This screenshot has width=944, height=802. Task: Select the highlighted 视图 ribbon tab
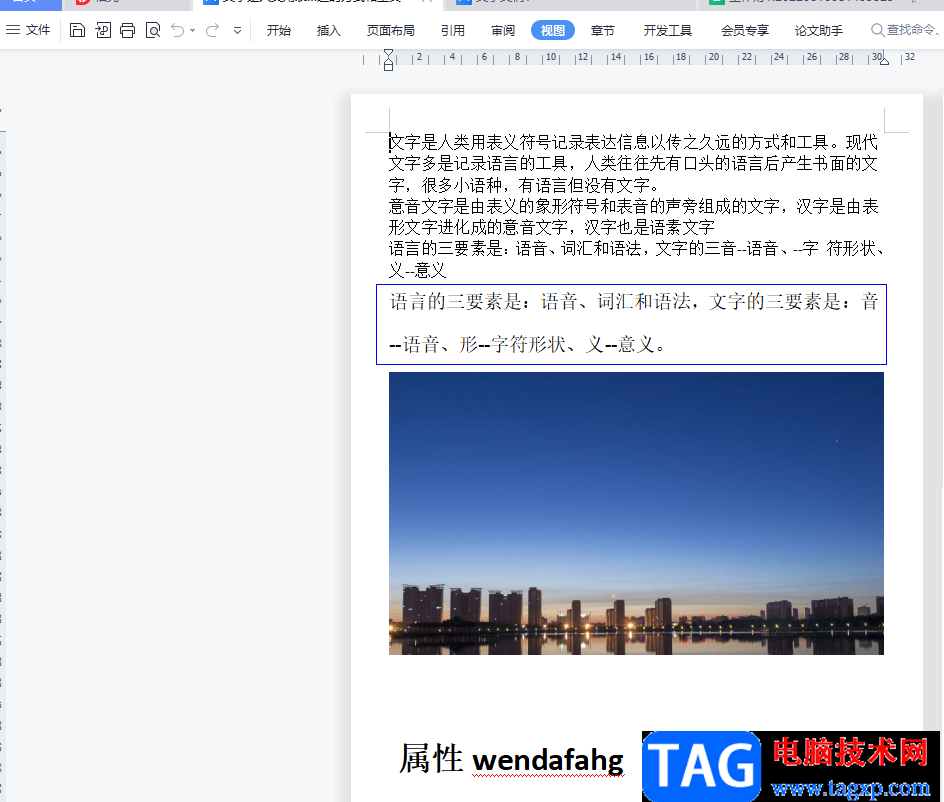(553, 30)
